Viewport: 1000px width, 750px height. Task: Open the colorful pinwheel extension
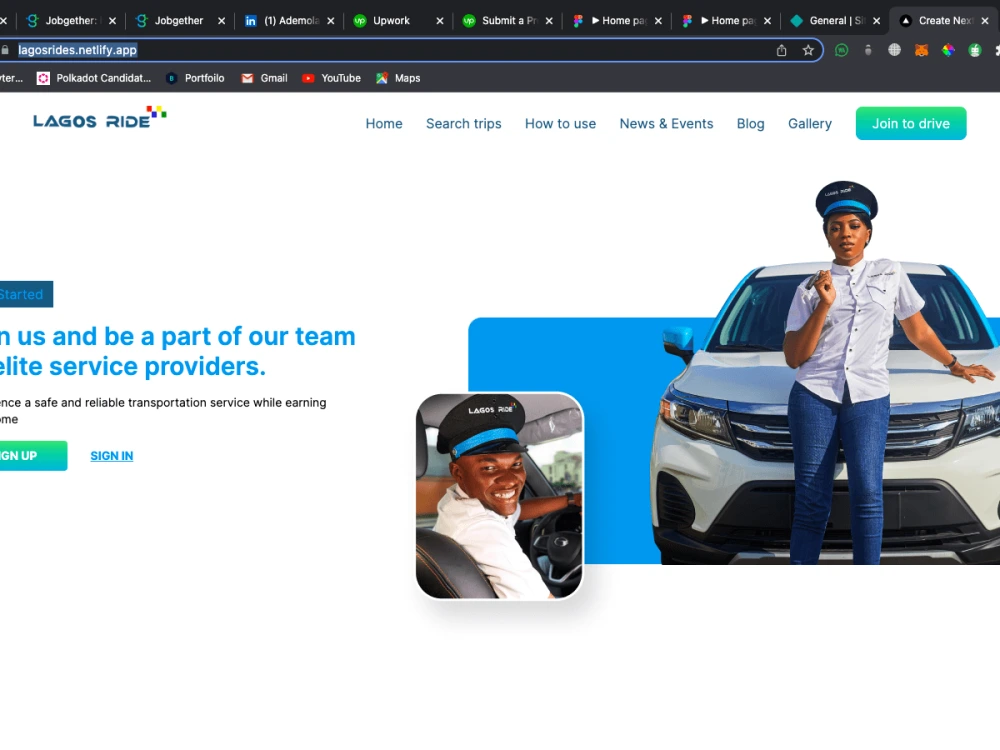pyautogui.click(x=948, y=50)
